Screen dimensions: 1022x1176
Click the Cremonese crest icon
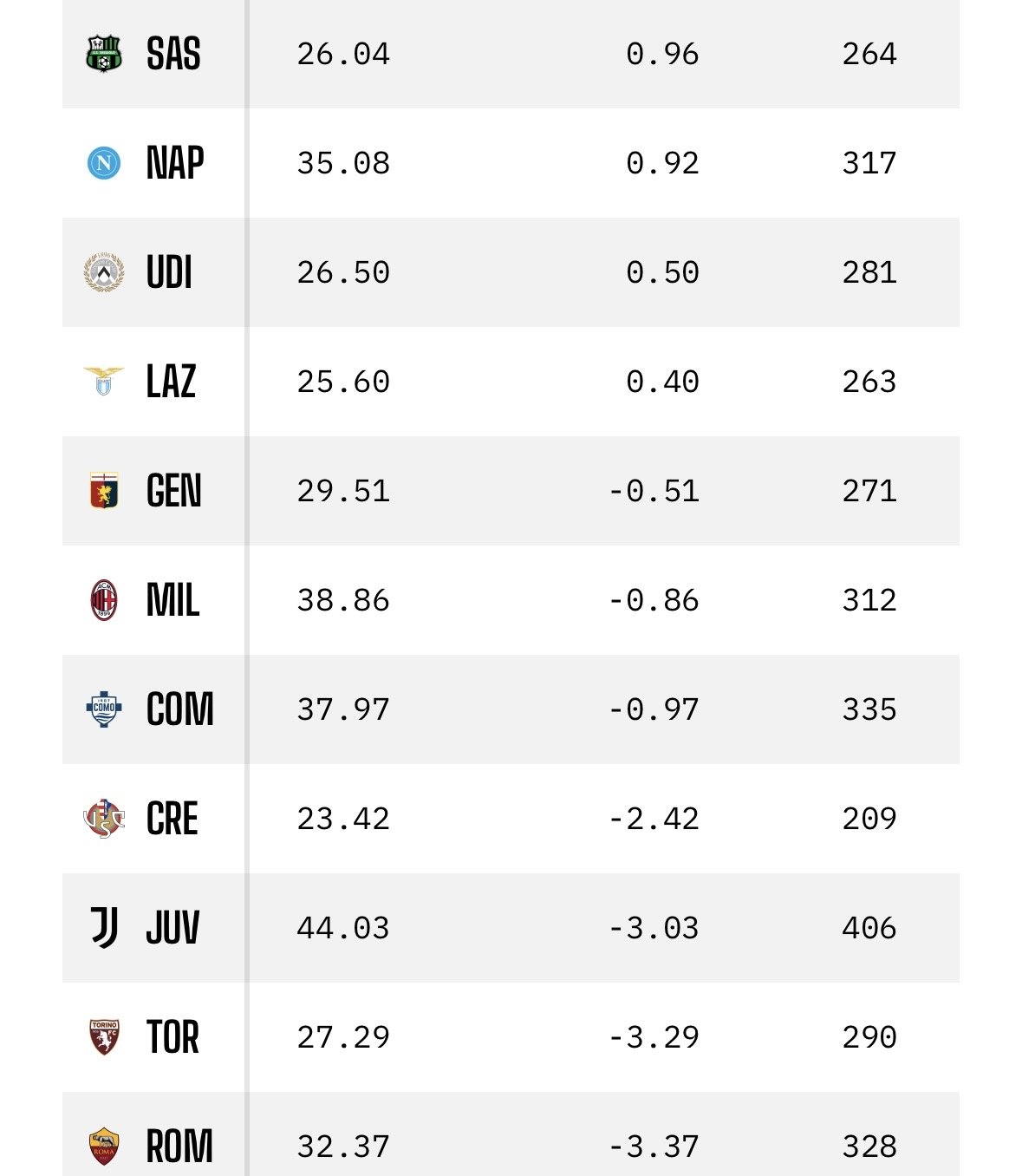click(x=104, y=819)
